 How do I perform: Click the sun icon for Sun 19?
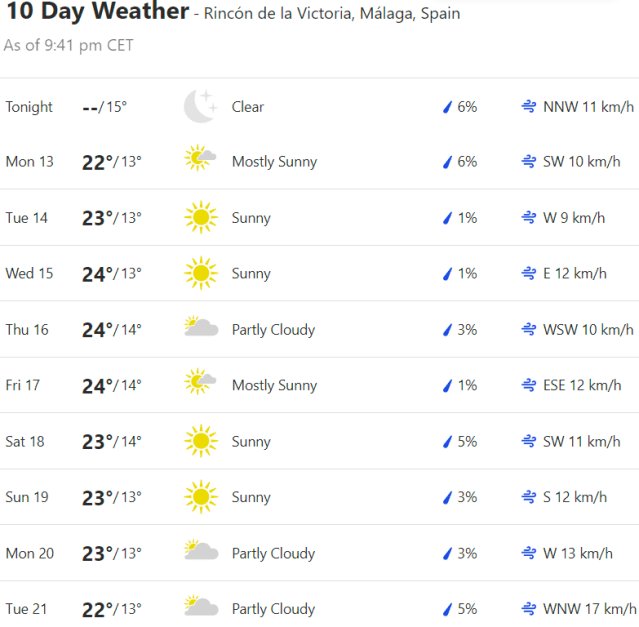(200, 497)
